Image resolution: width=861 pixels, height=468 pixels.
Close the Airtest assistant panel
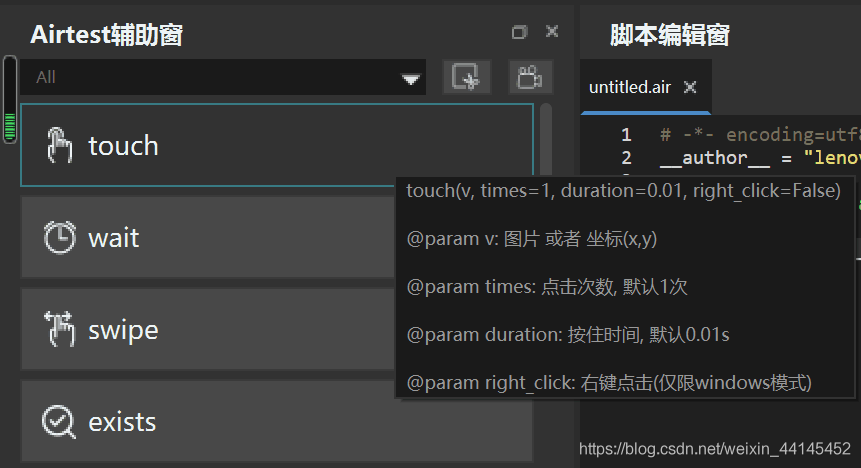[x=552, y=31]
